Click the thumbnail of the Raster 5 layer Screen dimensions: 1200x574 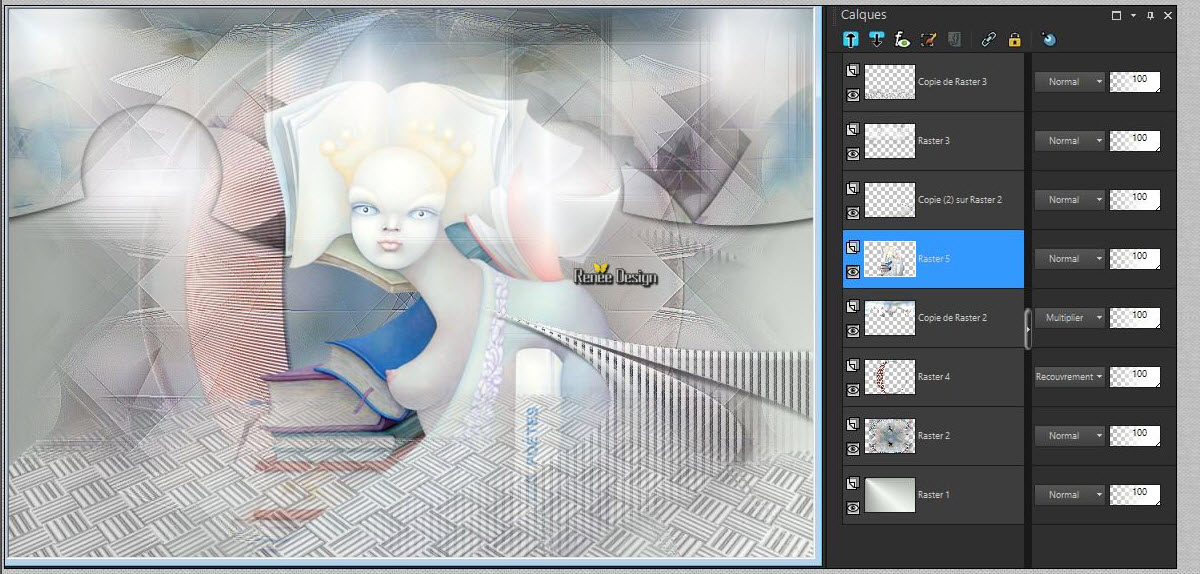coord(890,259)
